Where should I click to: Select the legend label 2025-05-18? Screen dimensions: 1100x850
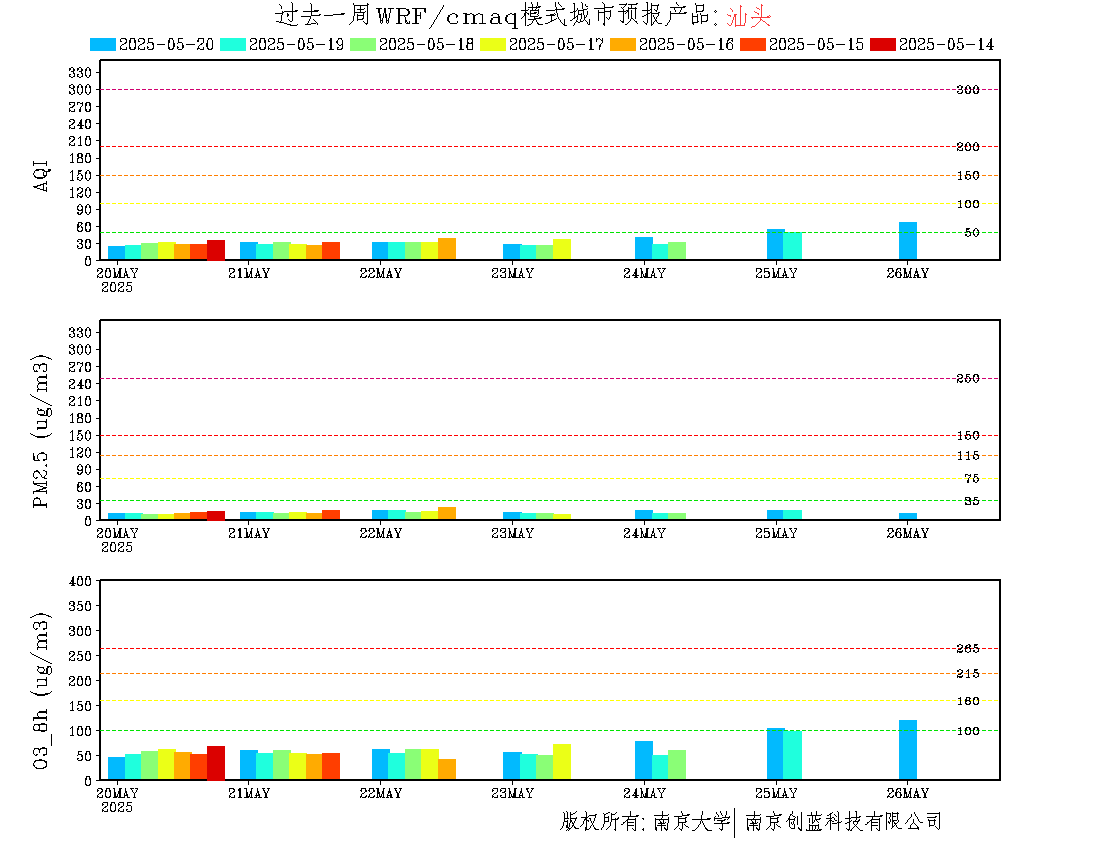click(427, 44)
